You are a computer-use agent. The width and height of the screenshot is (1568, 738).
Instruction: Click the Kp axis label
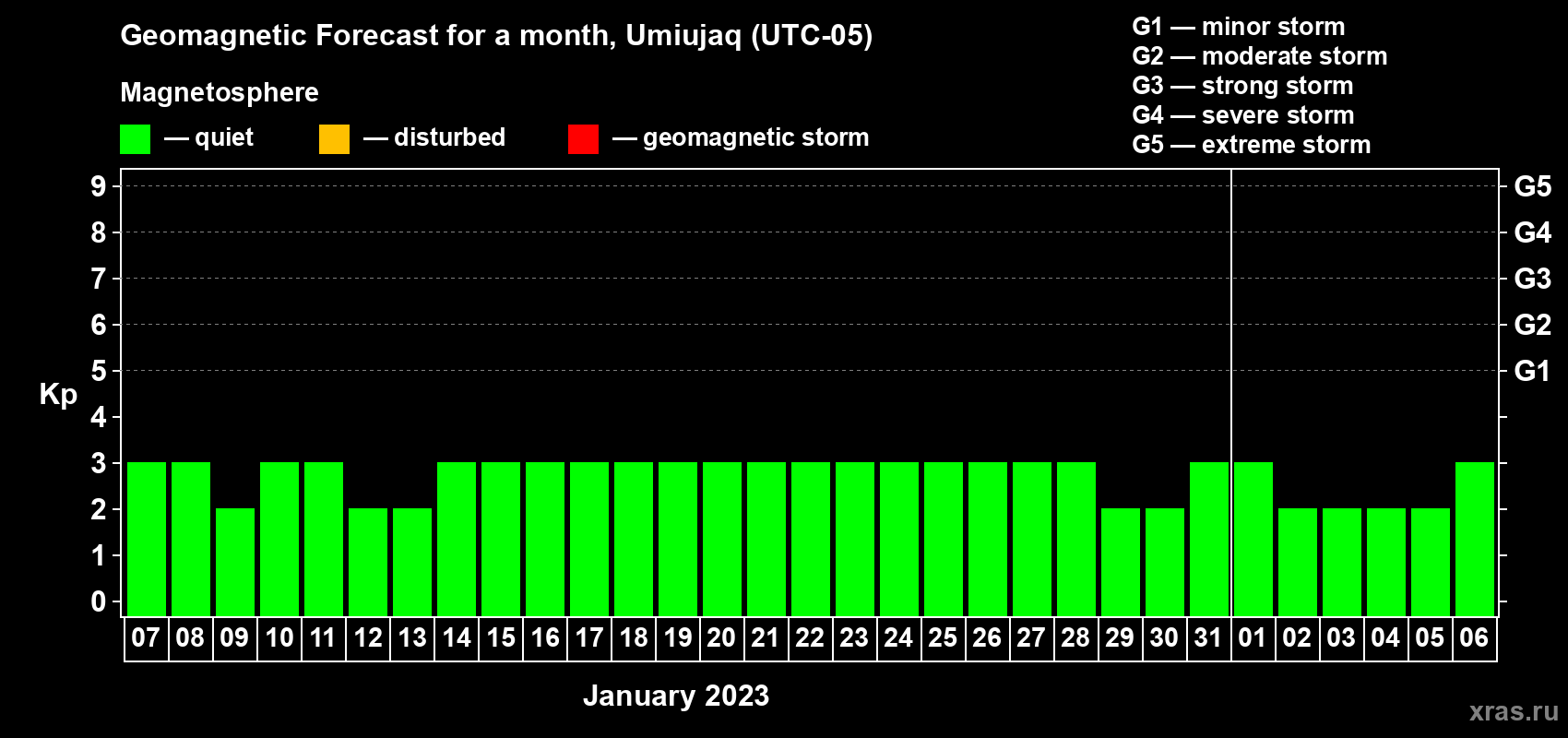coord(58,395)
